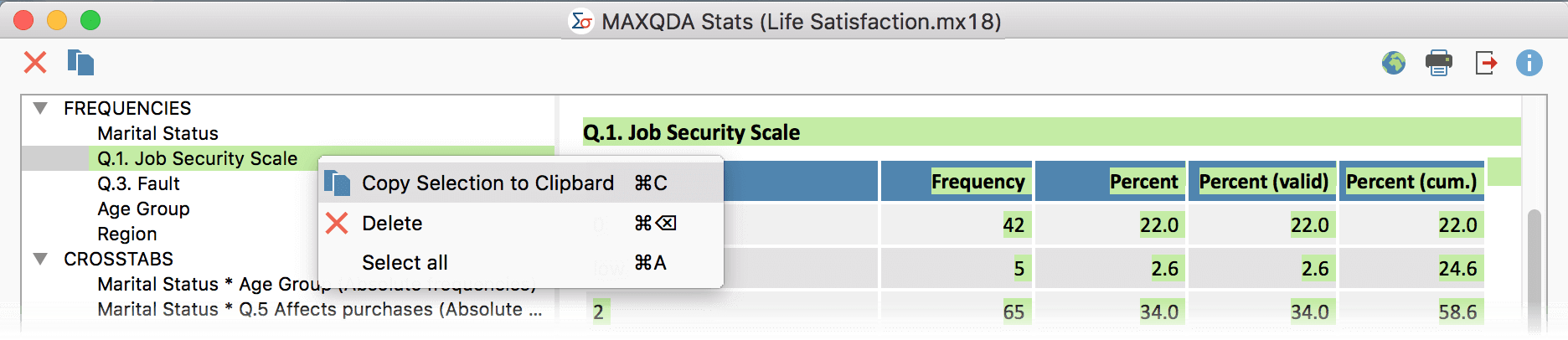Screen dimensions: 1568x340
Task: Click the red X icon beside Delete
Action: coord(337,223)
